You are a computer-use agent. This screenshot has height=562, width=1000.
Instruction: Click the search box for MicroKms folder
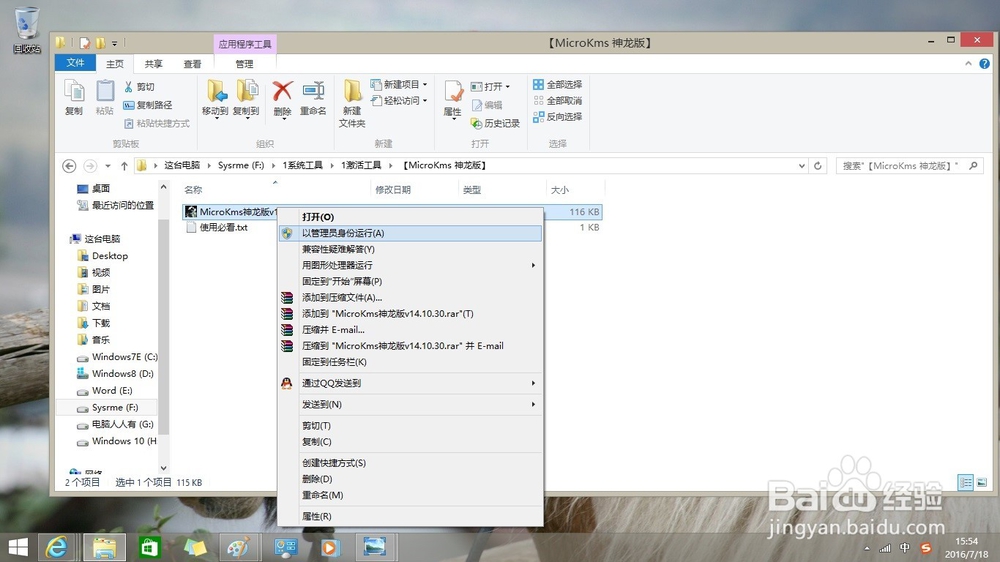[x=909, y=166]
